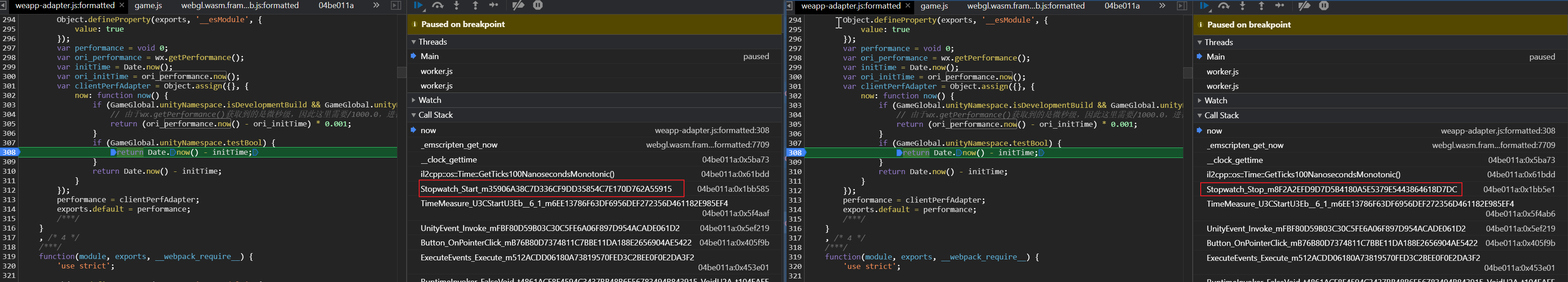Remove breakpoint on line 308, right editor
This screenshot has height=282, width=1568.
pos(796,153)
